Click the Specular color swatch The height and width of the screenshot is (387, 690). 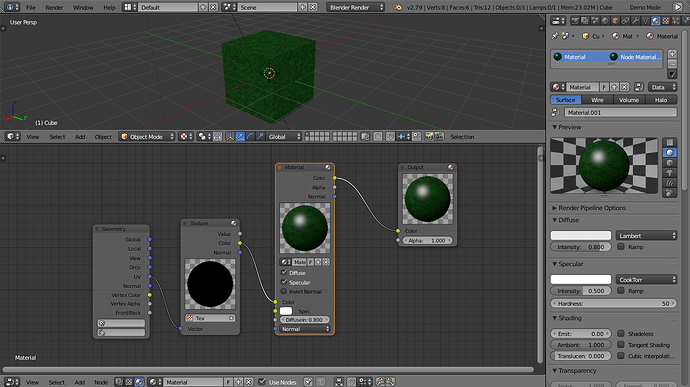[581, 280]
